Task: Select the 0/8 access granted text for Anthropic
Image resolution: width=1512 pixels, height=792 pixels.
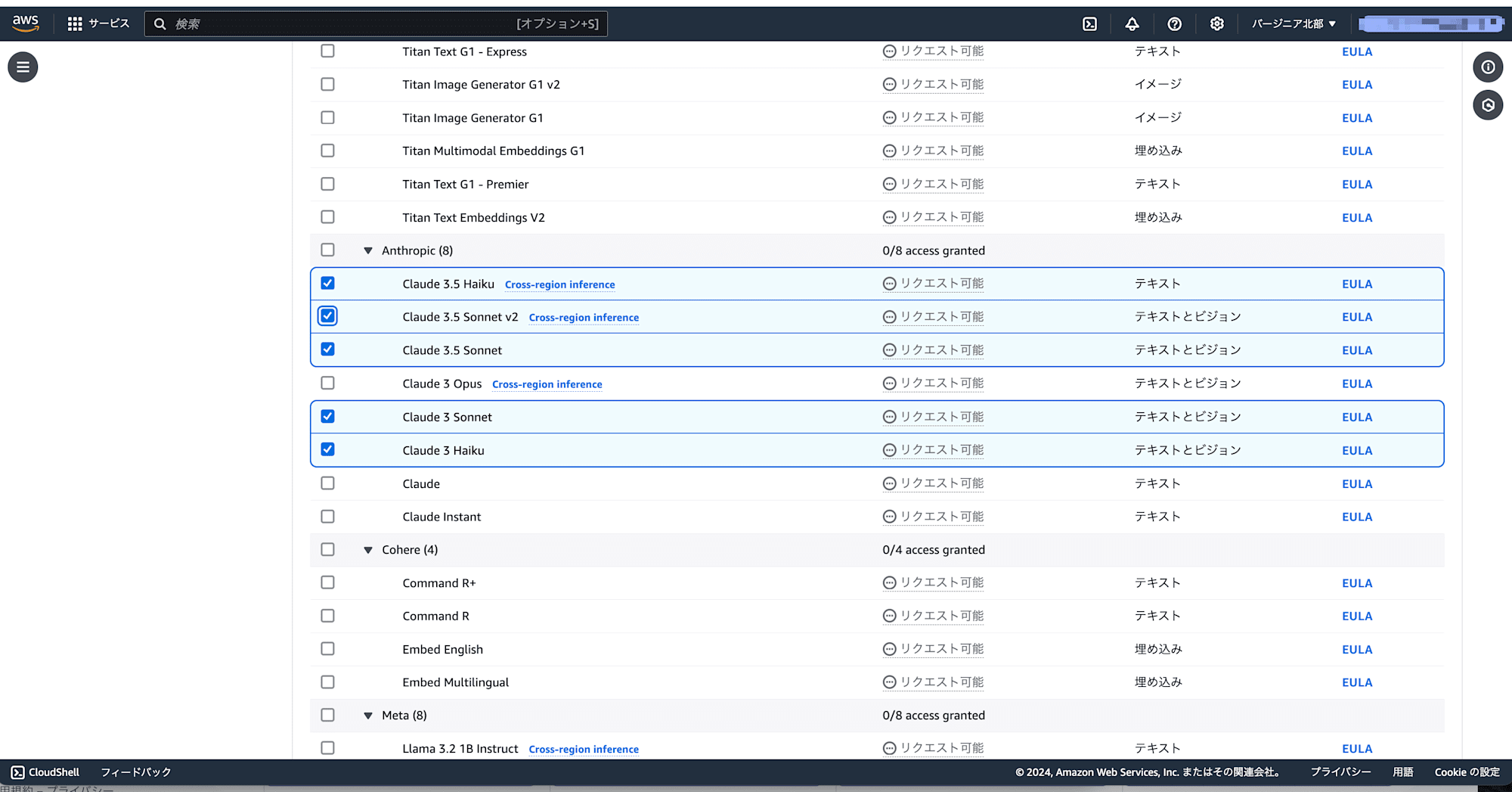Action: (934, 250)
